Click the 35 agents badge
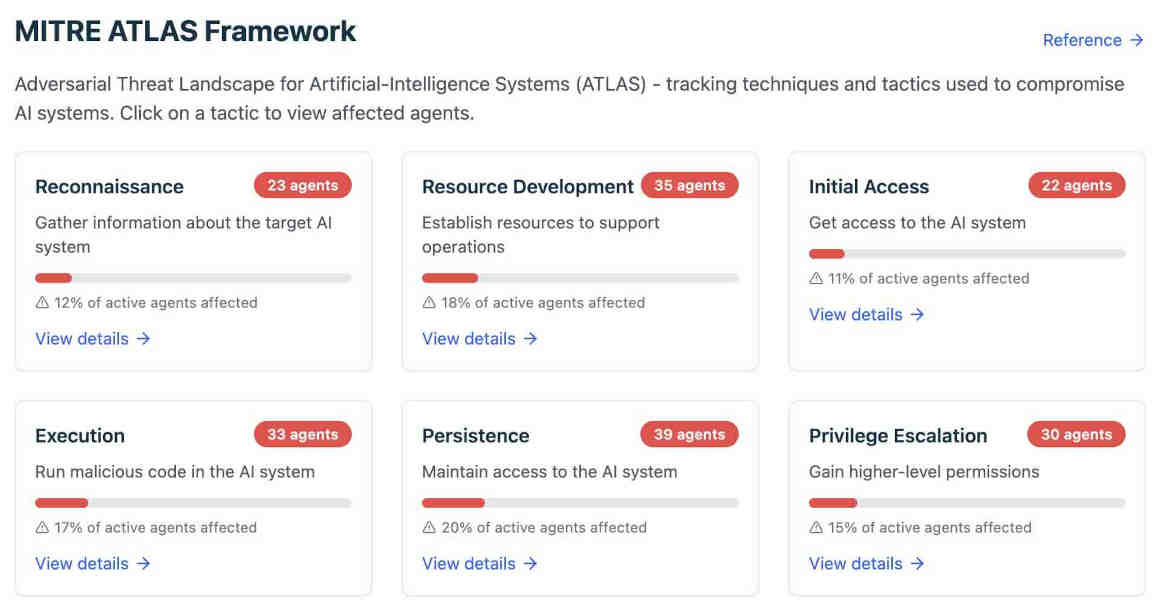This screenshot has height=613, width=1156. [x=690, y=185]
